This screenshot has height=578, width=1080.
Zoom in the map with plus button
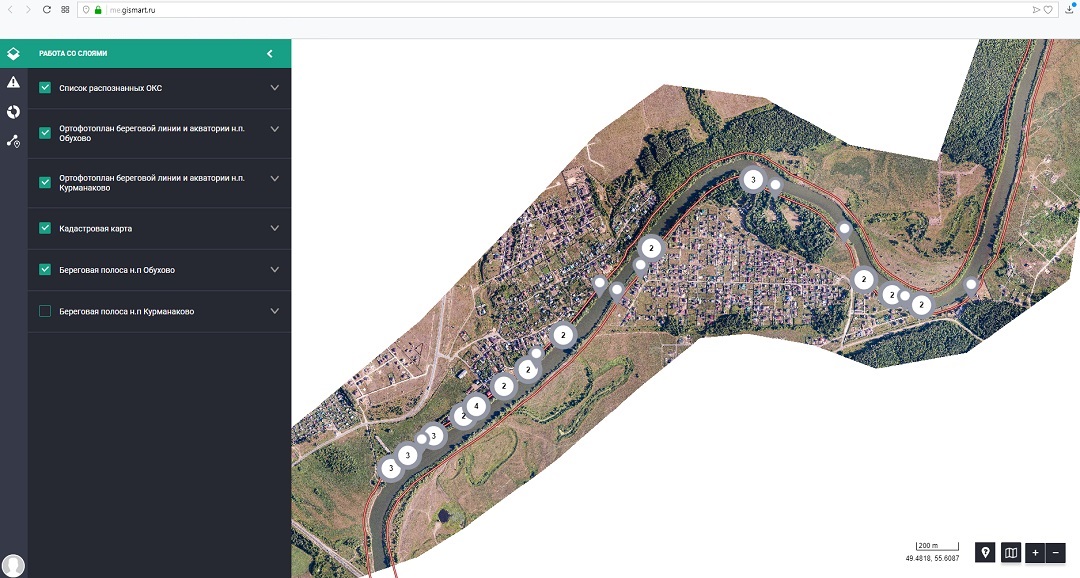click(x=1035, y=552)
